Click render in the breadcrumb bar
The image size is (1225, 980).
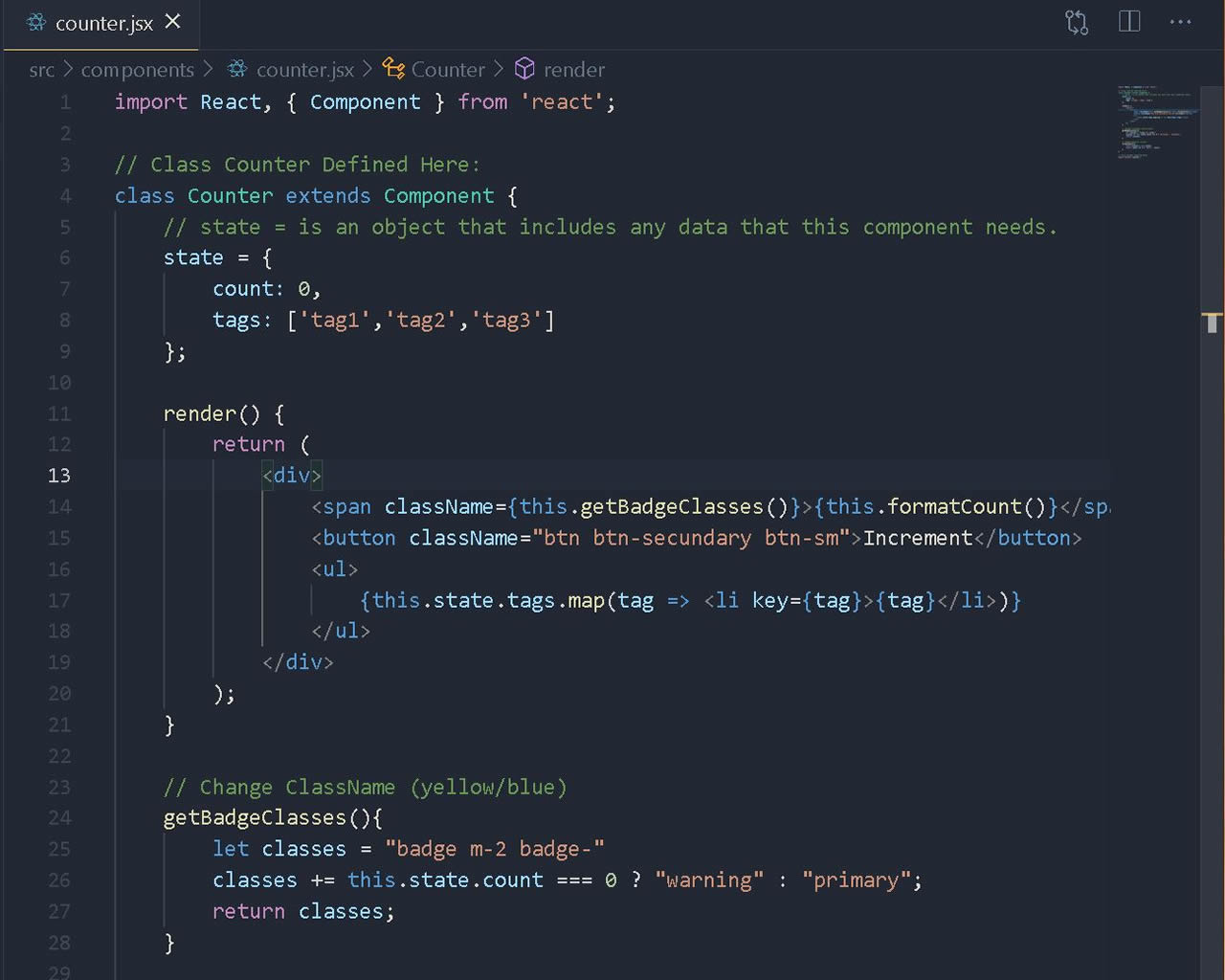(x=575, y=69)
